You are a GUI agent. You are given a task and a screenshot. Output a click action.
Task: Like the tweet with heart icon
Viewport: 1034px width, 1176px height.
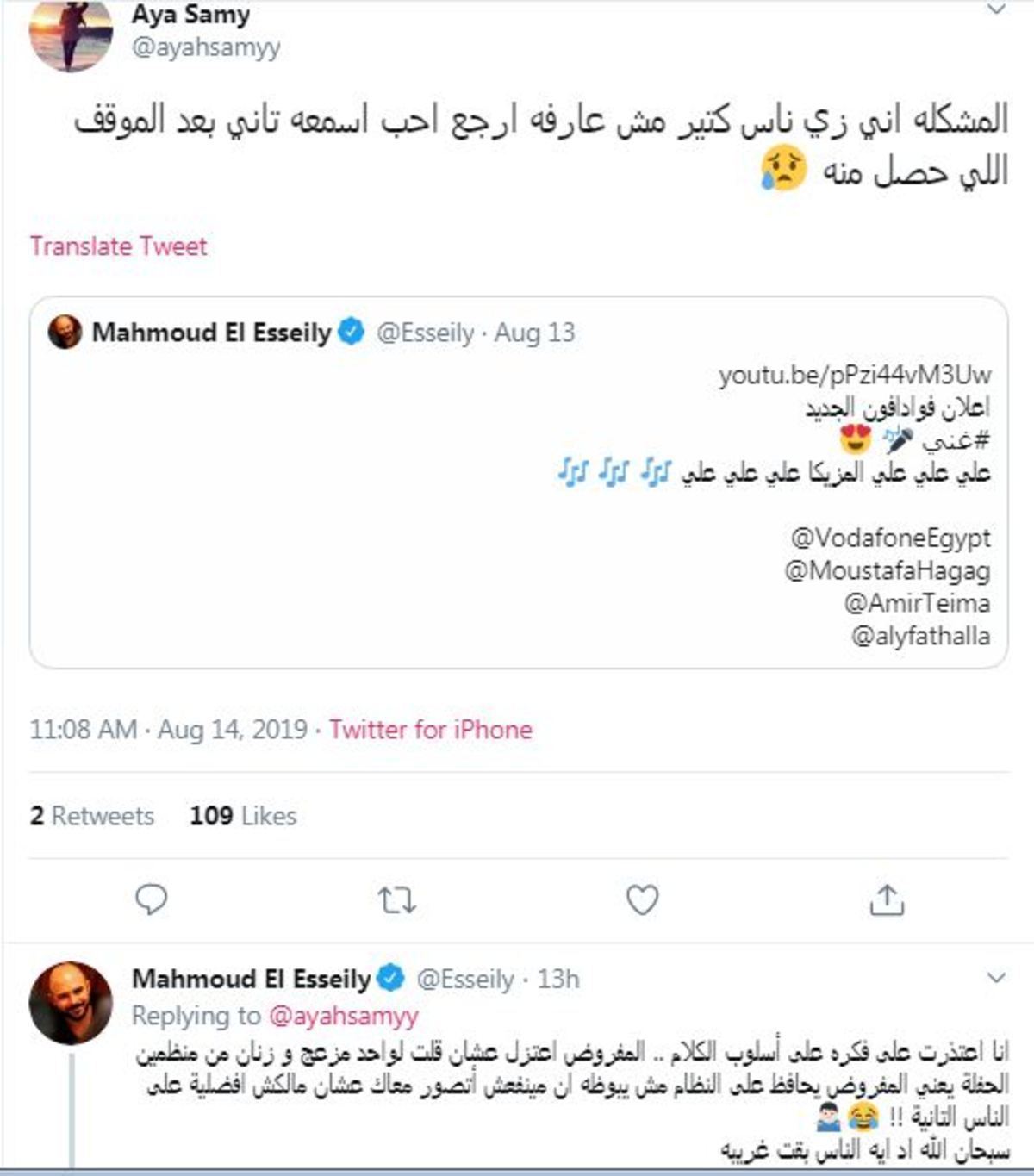(x=642, y=899)
